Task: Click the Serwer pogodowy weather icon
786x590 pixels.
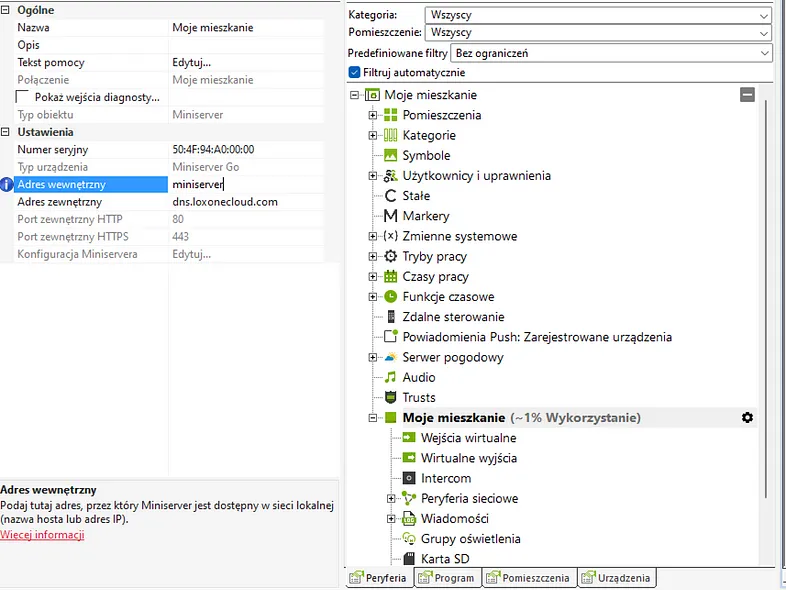Action: coord(390,357)
